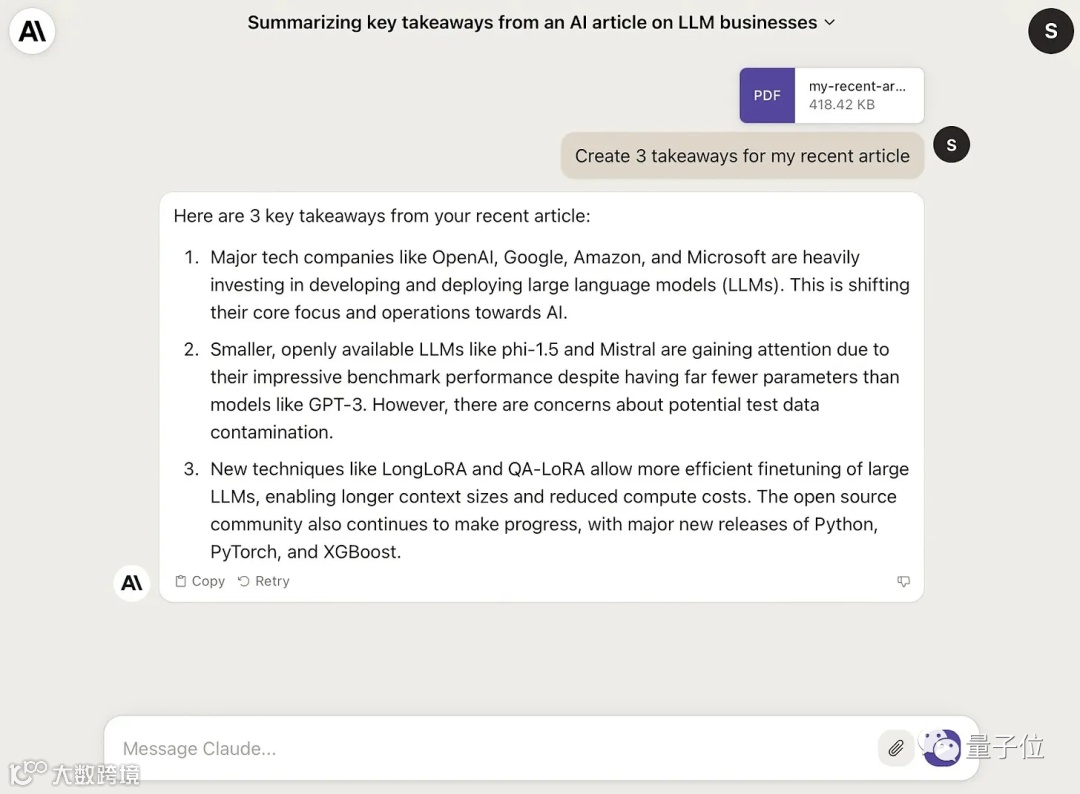The image size is (1080, 794).
Task: Select the message 'Create 3 takeaways for my recent article'
Action: 742,156
